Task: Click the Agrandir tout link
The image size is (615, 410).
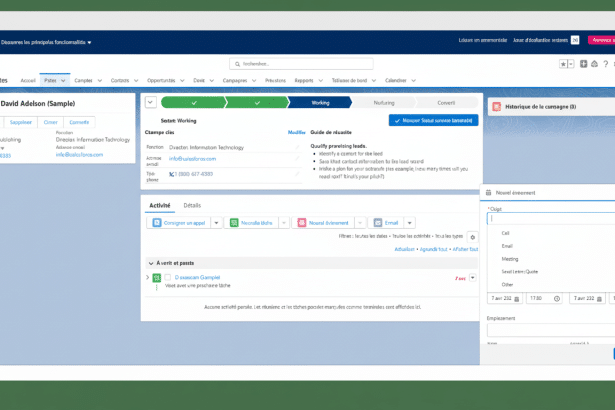Action: 433,249
